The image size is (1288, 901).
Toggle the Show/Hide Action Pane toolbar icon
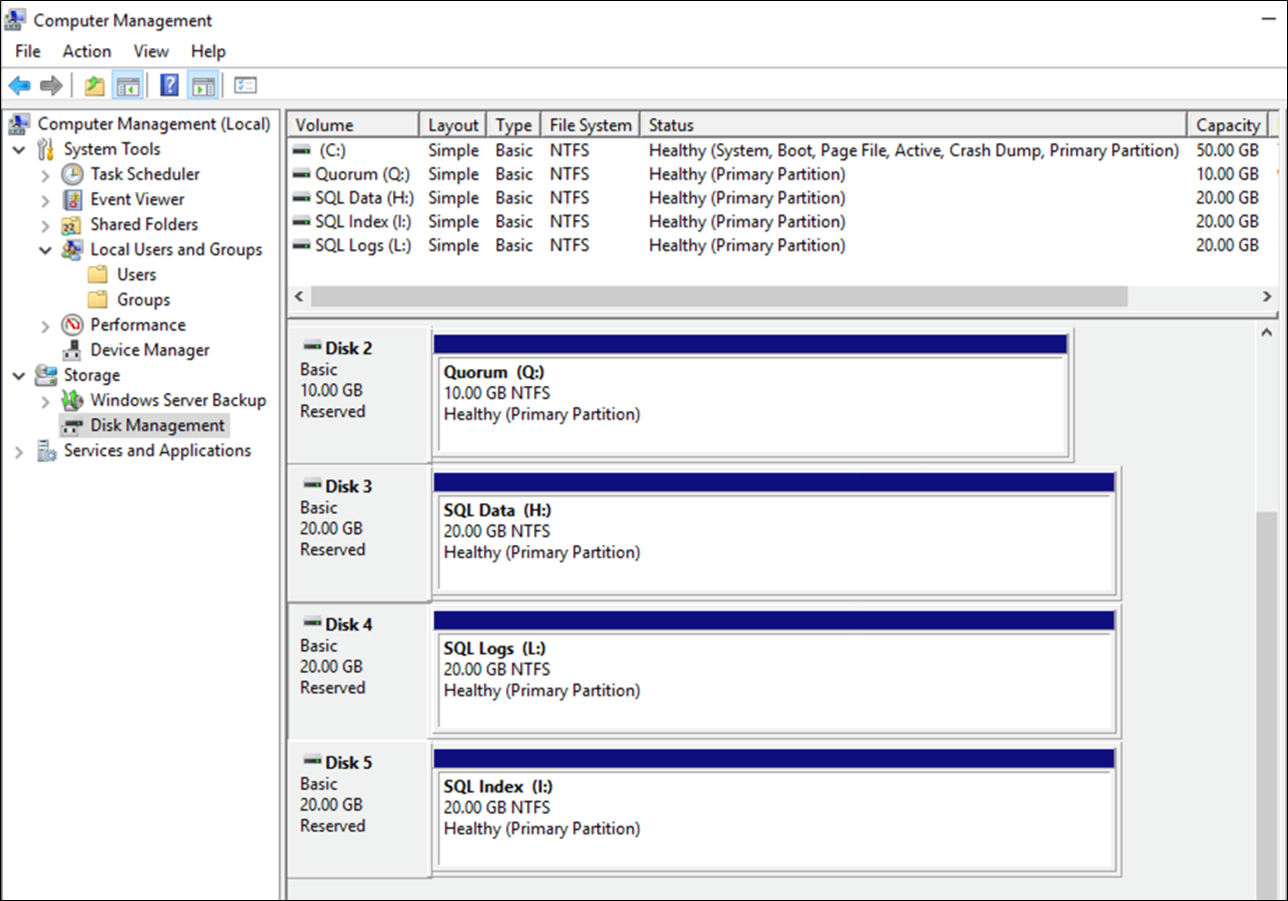tap(203, 85)
